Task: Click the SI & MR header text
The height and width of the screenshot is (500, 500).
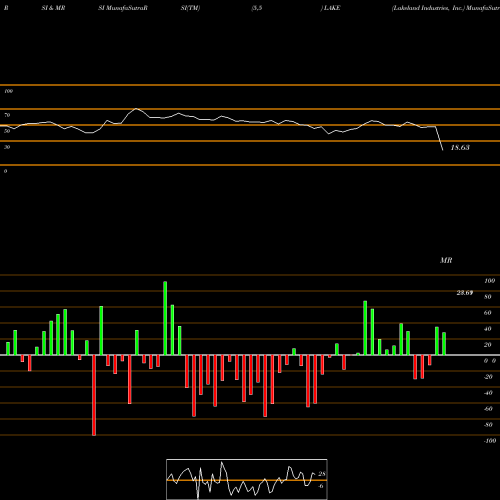Action: pos(53,8)
